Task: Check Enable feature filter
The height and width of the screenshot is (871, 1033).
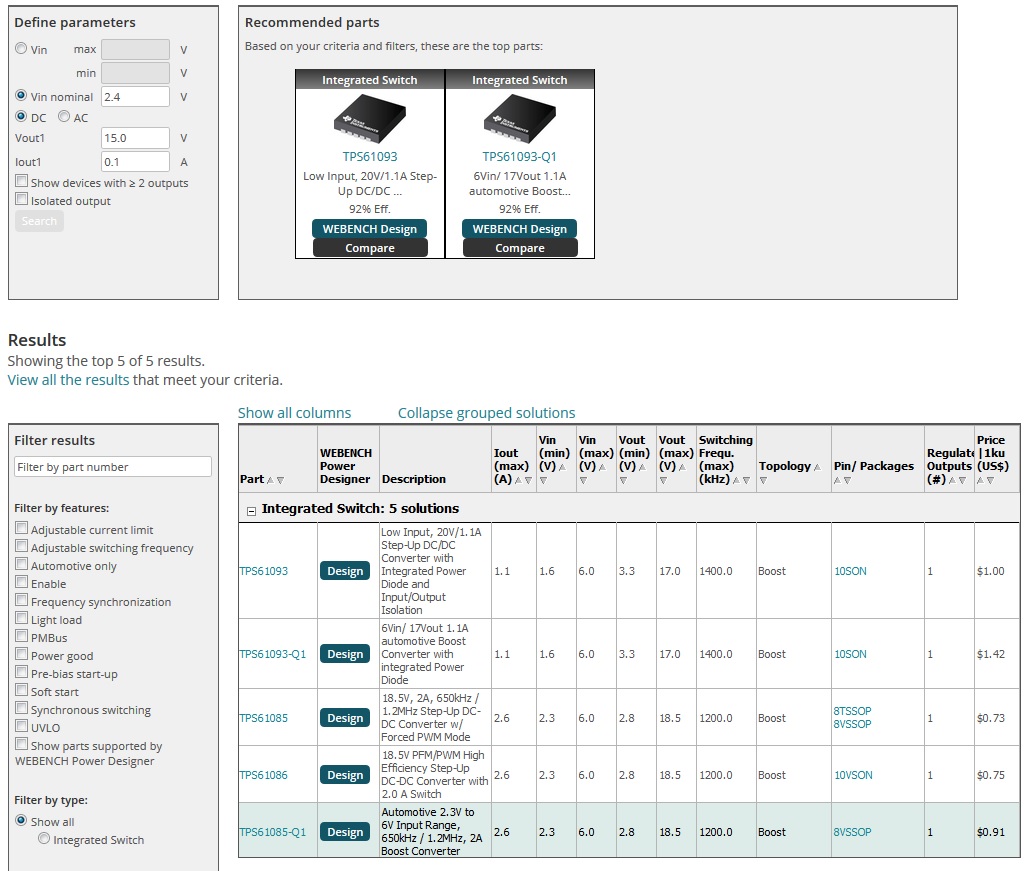Action: click(22, 582)
